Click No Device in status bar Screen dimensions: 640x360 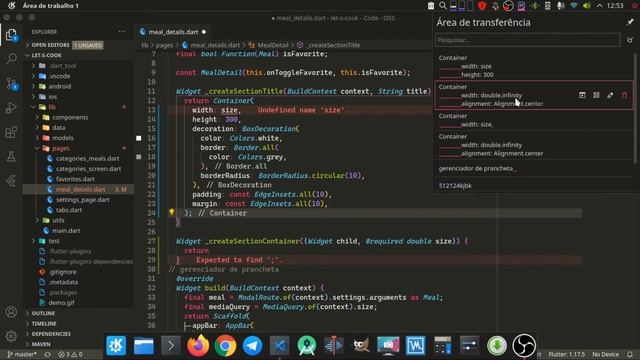coord(605,354)
